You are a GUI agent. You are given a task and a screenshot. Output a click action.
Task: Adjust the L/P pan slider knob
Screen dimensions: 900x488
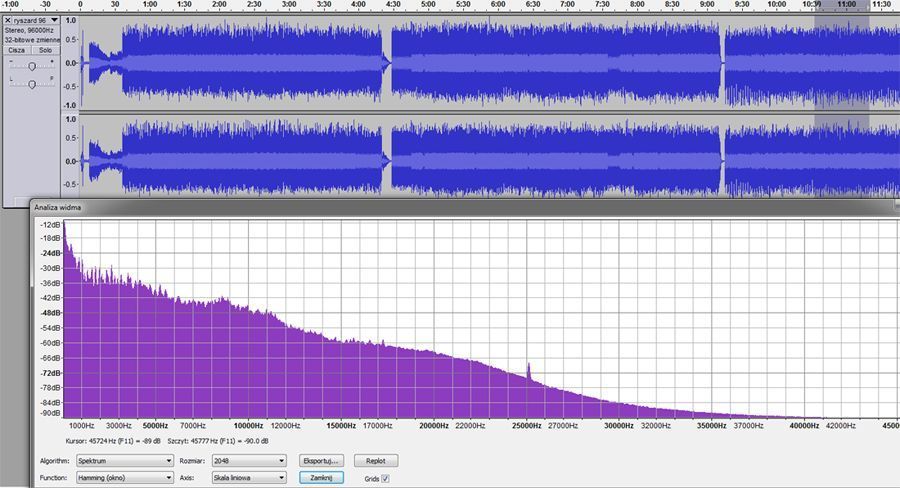[32, 84]
